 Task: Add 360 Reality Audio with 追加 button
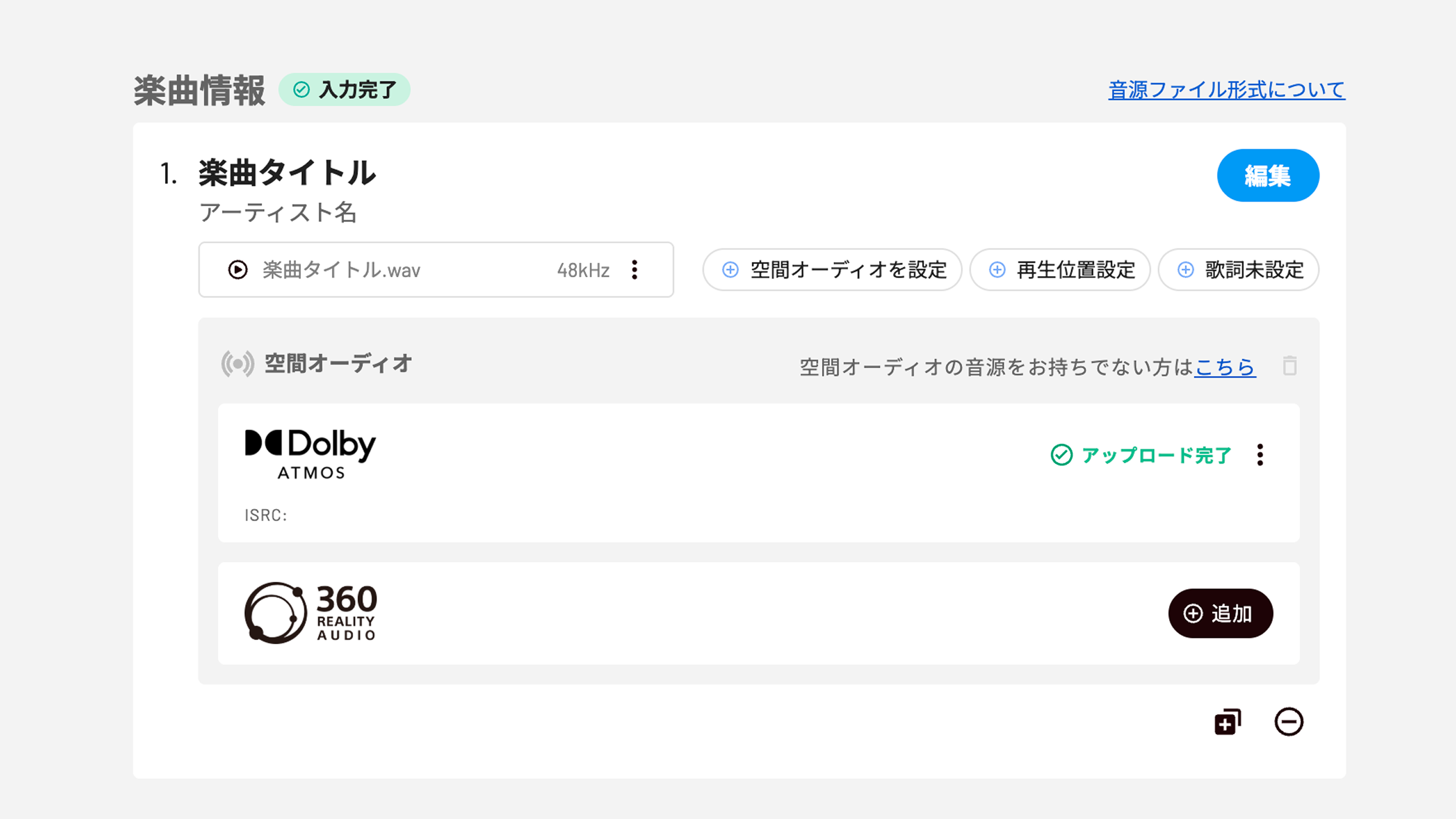click(x=1221, y=613)
